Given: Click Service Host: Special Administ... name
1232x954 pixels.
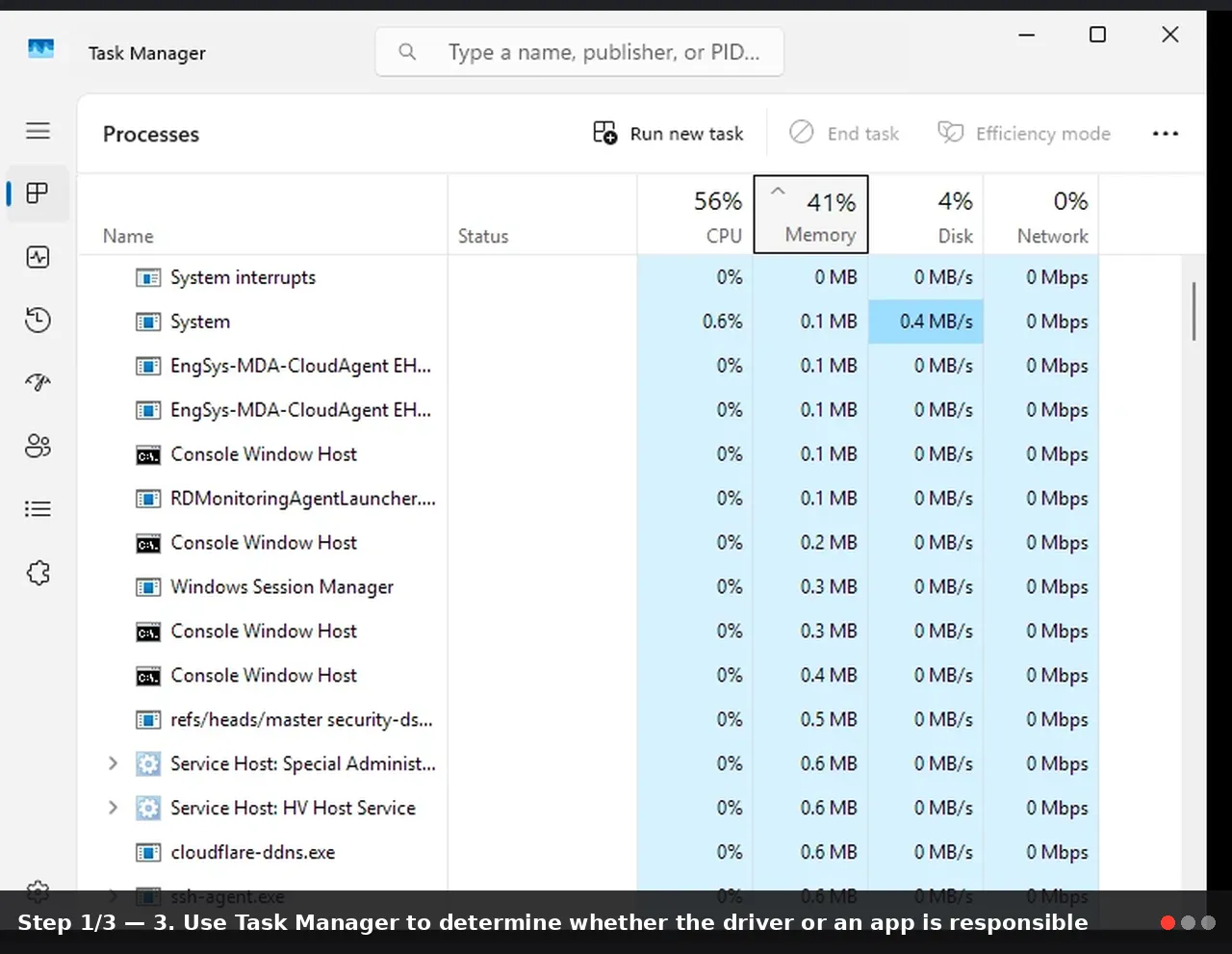Looking at the screenshot, I should (x=303, y=764).
